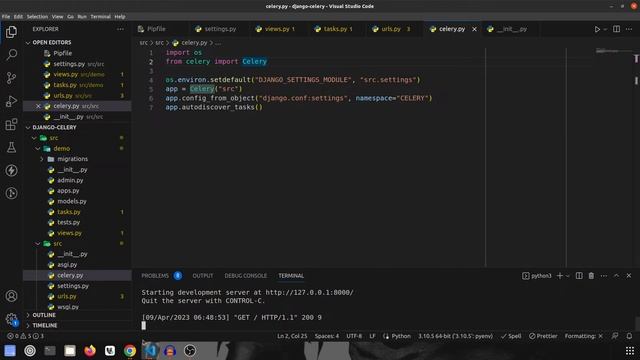Viewport: 640px width, 360px height.
Task: Open the Run button dropdown arrow
Action: (x=605, y=29)
